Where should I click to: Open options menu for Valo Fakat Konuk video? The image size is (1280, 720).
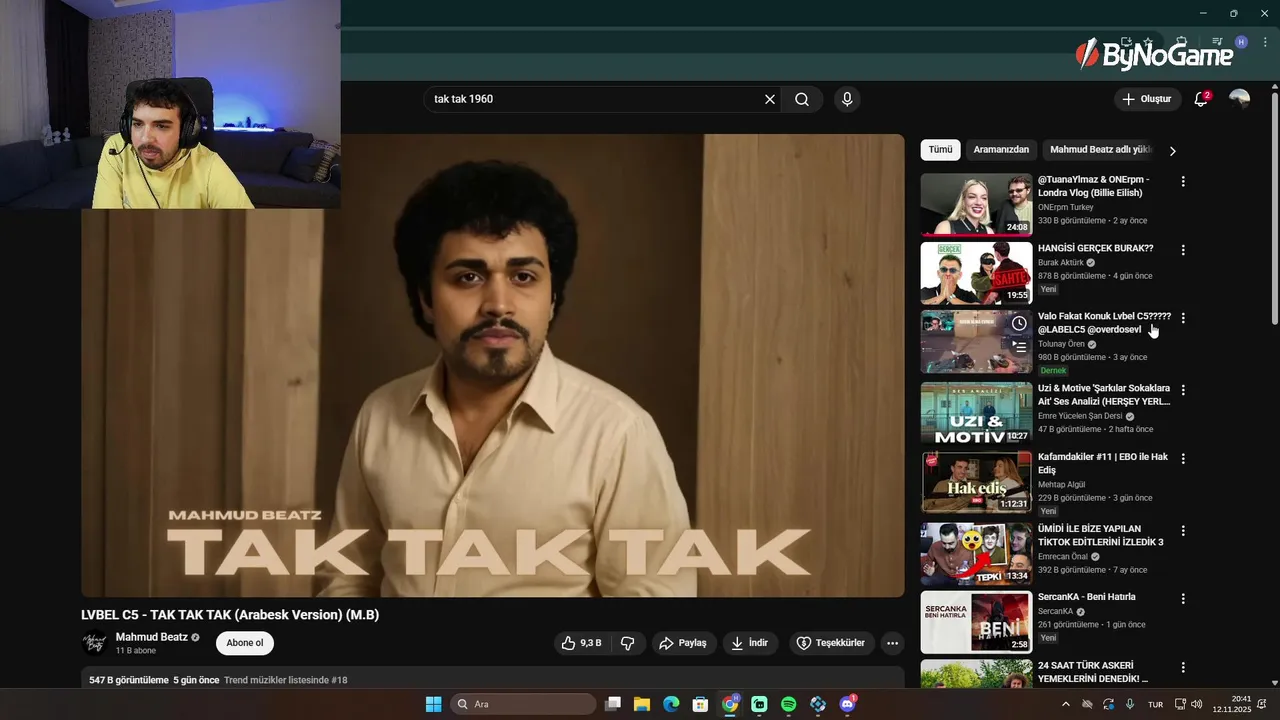[1183, 318]
